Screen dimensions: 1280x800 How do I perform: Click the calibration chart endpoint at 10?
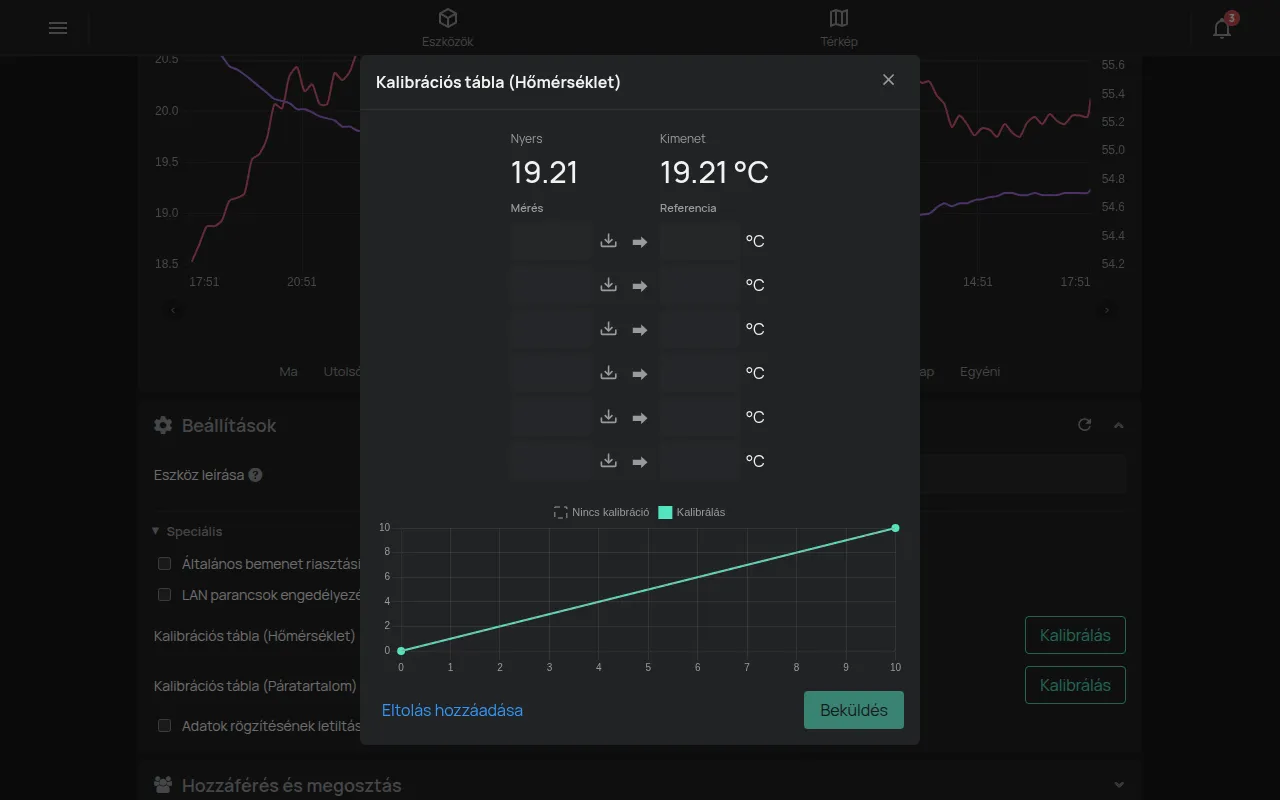pyautogui.click(x=895, y=528)
